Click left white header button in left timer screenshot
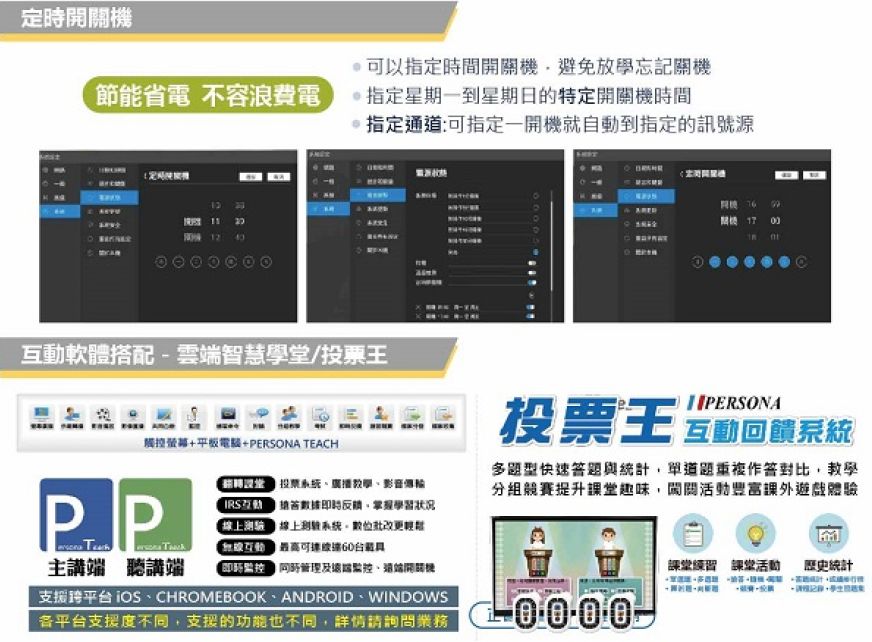 tap(251, 176)
